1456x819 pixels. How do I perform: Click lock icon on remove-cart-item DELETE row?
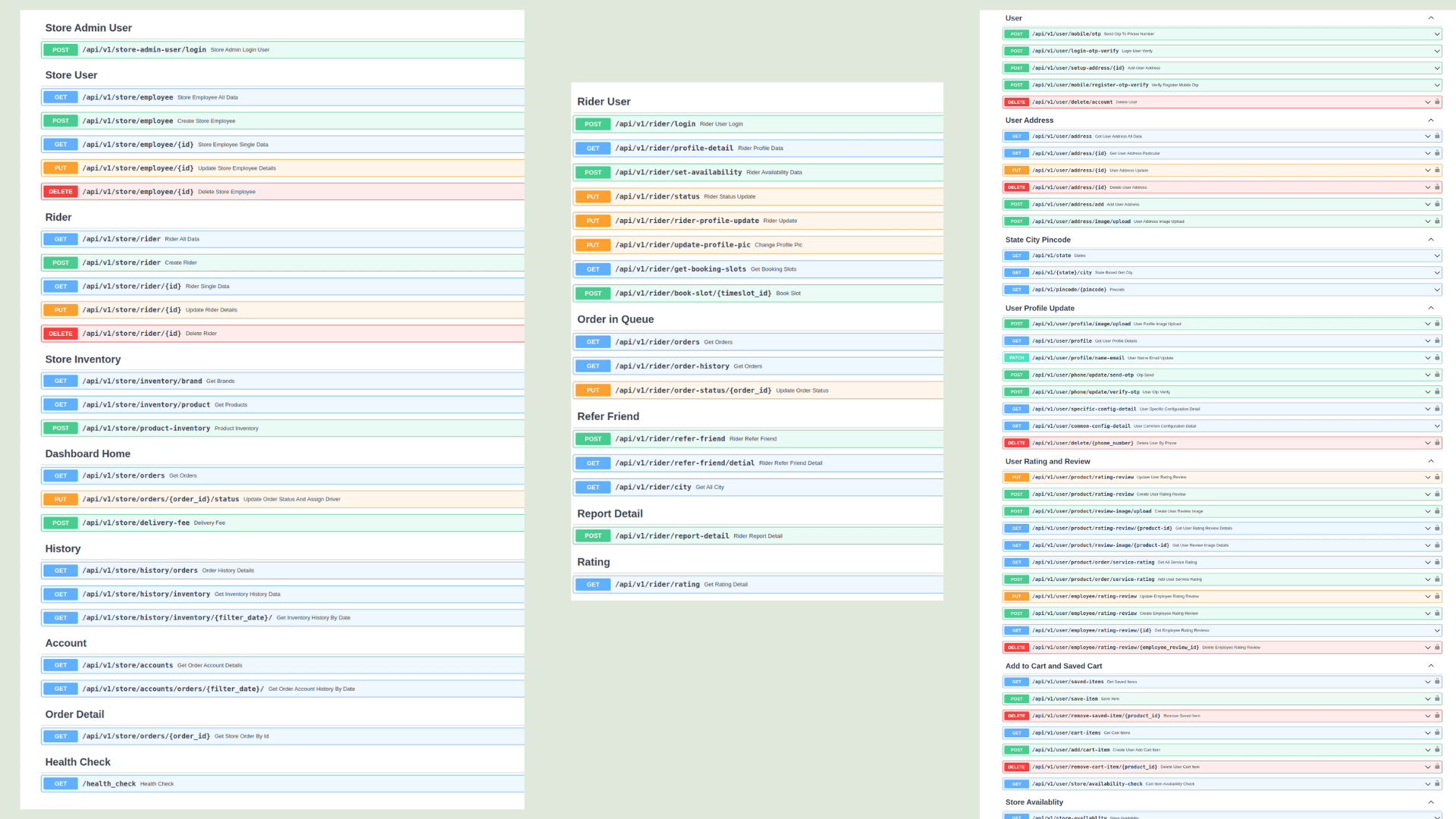1437,767
